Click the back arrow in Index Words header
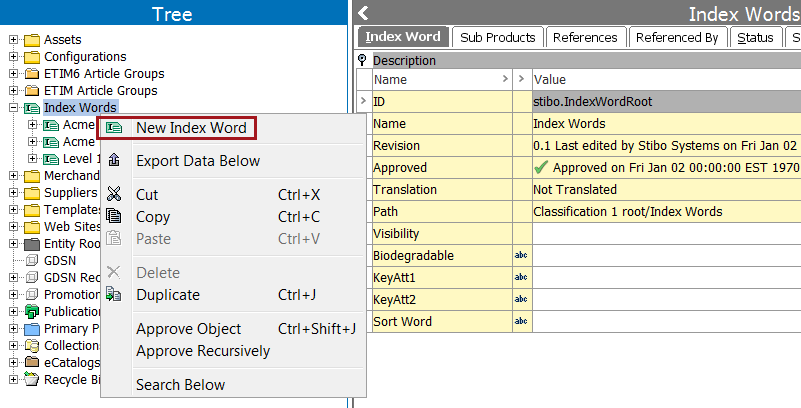 point(364,14)
